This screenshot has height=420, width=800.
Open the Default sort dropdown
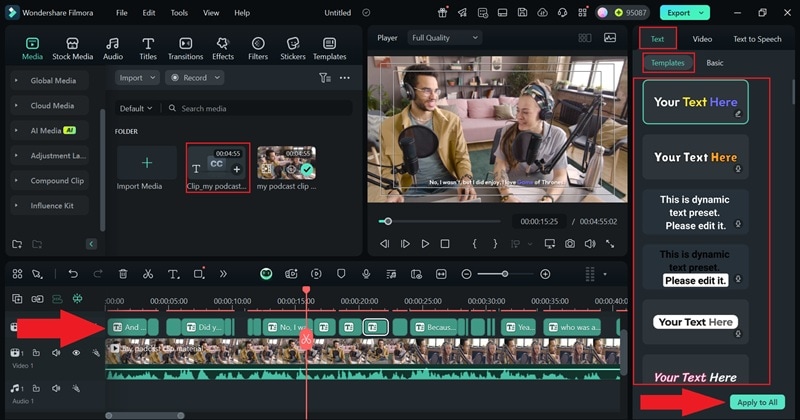pos(136,108)
